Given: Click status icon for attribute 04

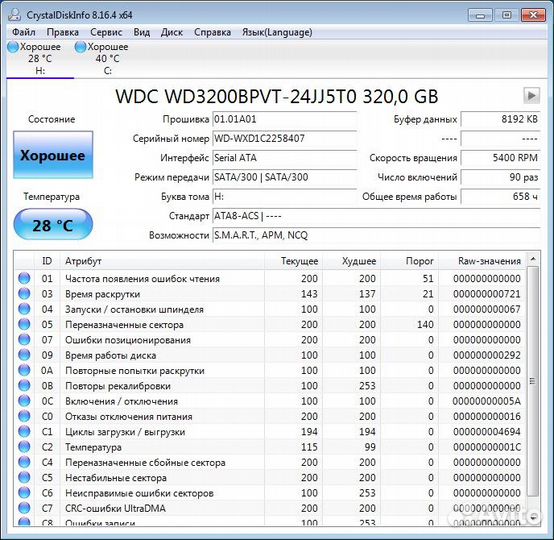Looking at the screenshot, I should (x=24, y=309).
